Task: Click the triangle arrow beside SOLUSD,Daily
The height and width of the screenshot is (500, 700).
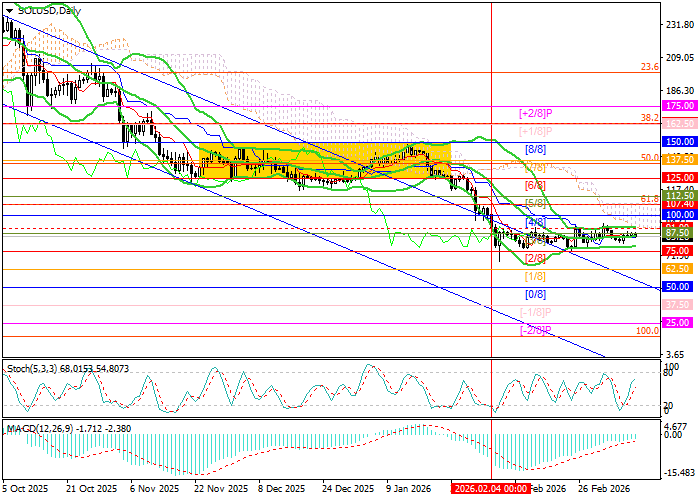Action: 7,10
